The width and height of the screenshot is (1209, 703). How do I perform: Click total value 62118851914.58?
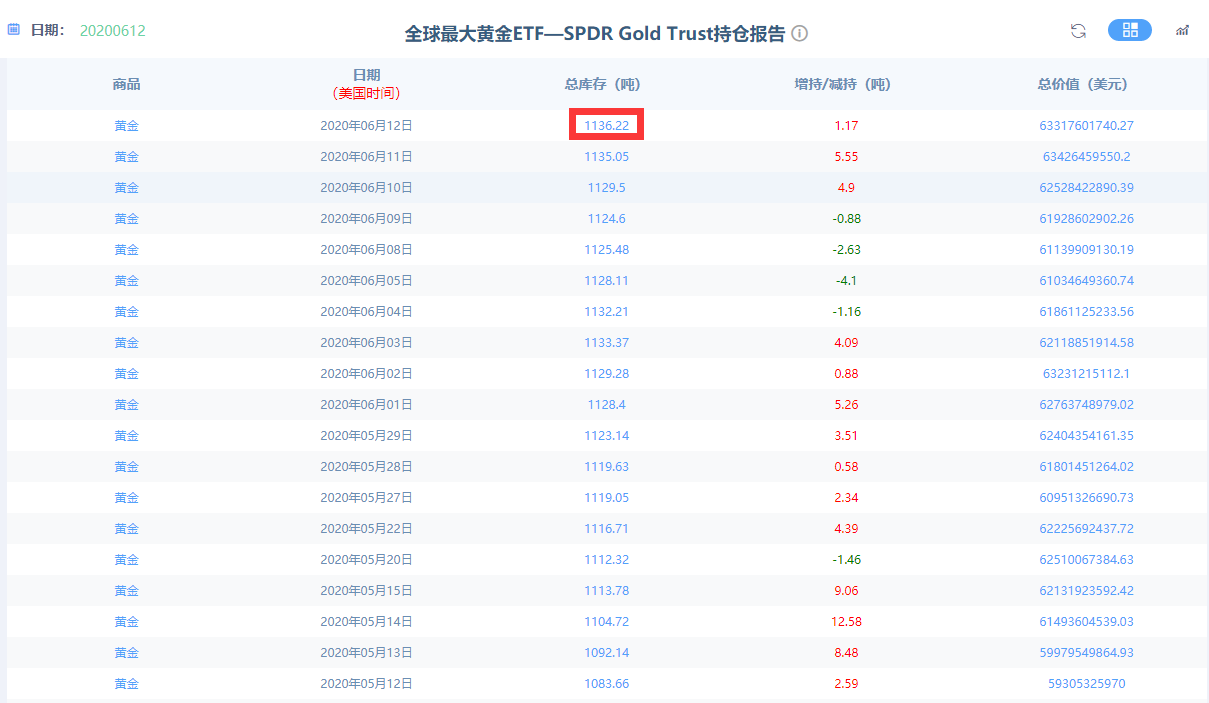click(1087, 343)
